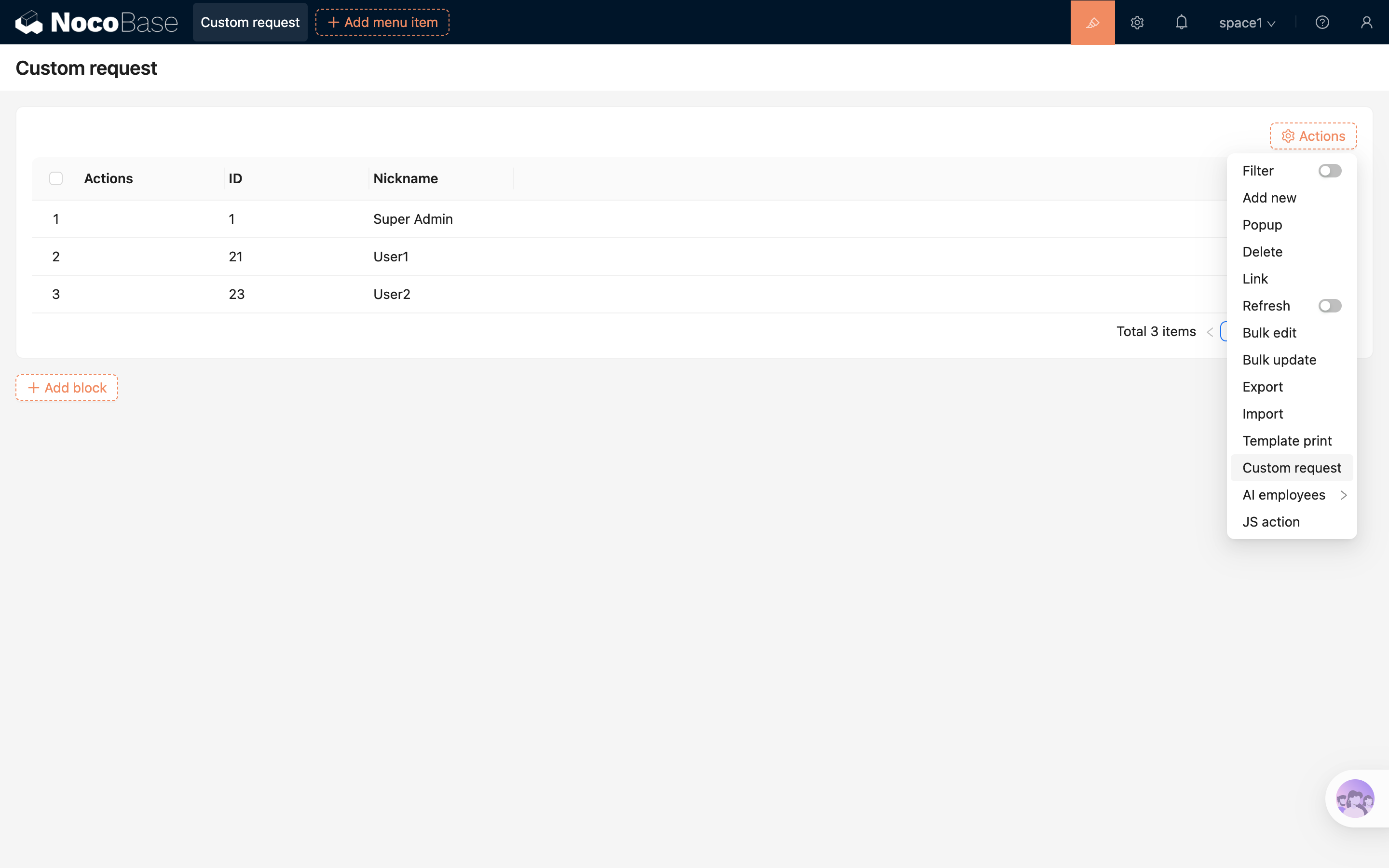Image resolution: width=1389 pixels, height=868 pixels.
Task: Check the select-all checkbox in table header
Action: pos(55,178)
